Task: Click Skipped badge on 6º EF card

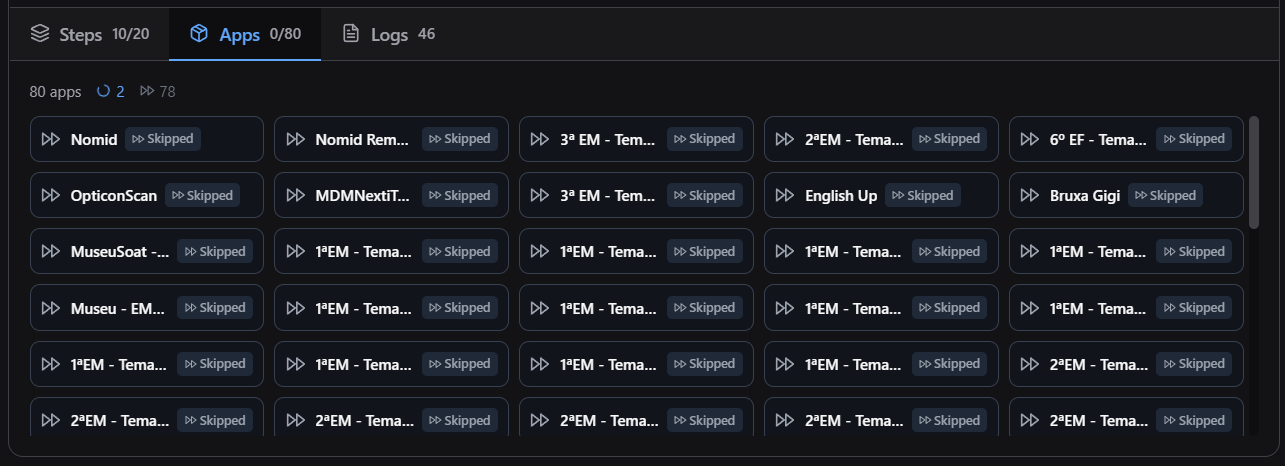Action: (x=1194, y=139)
